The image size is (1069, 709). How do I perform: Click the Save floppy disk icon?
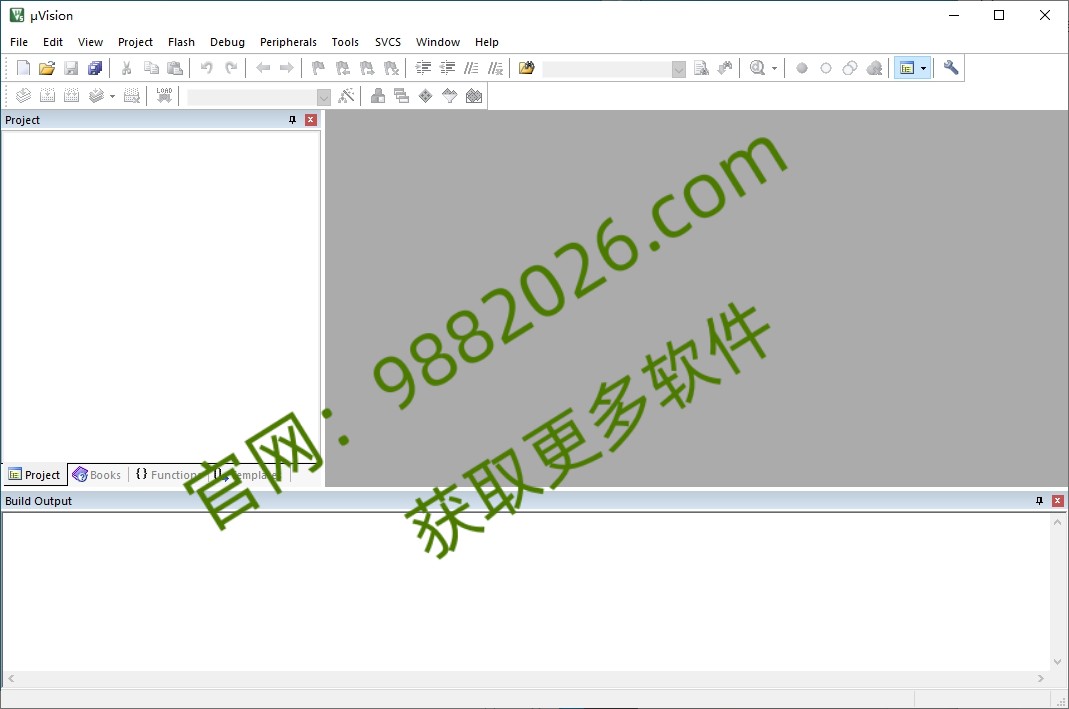click(x=71, y=68)
